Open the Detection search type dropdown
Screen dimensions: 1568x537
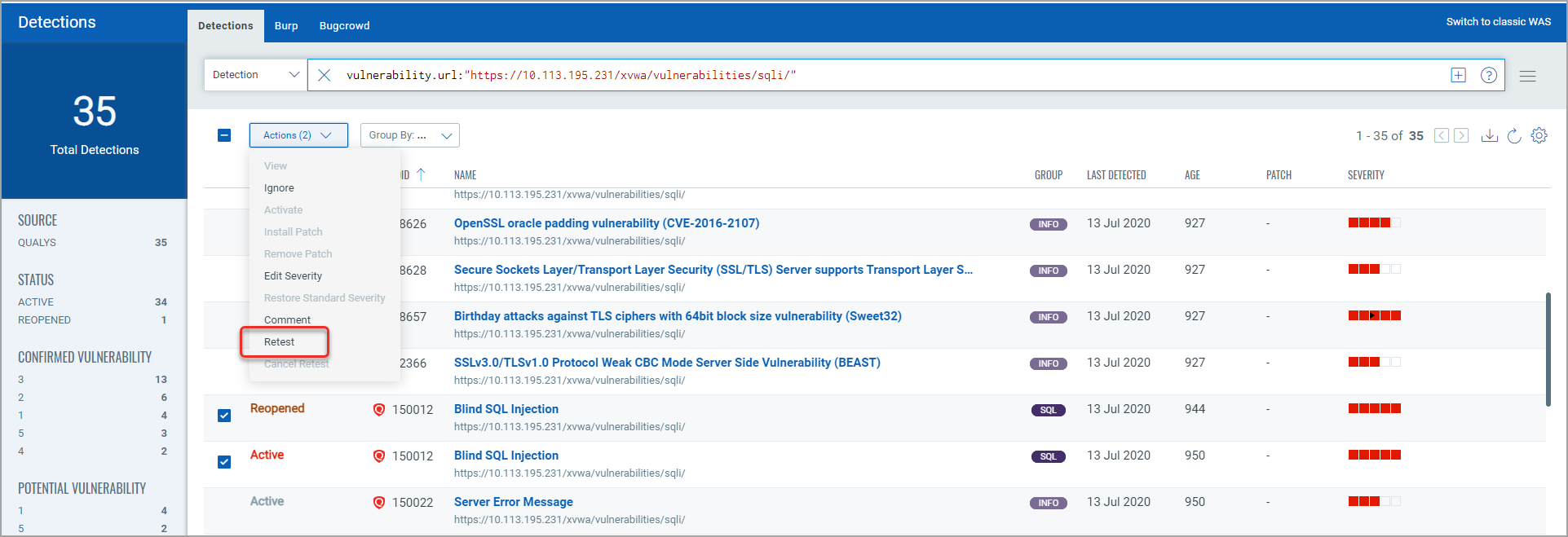pos(255,75)
